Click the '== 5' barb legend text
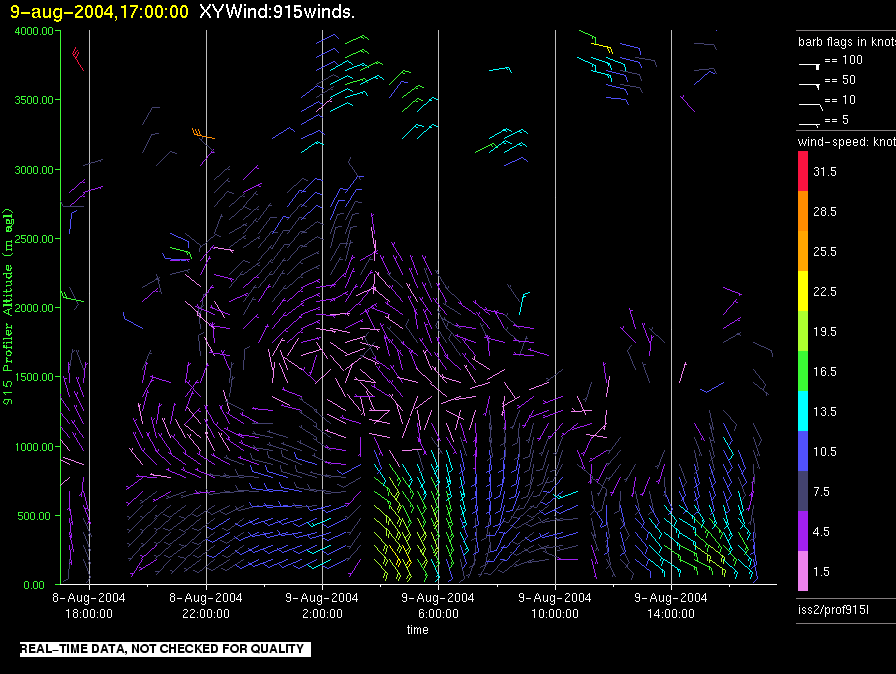This screenshot has height=674, width=896. pos(837,120)
